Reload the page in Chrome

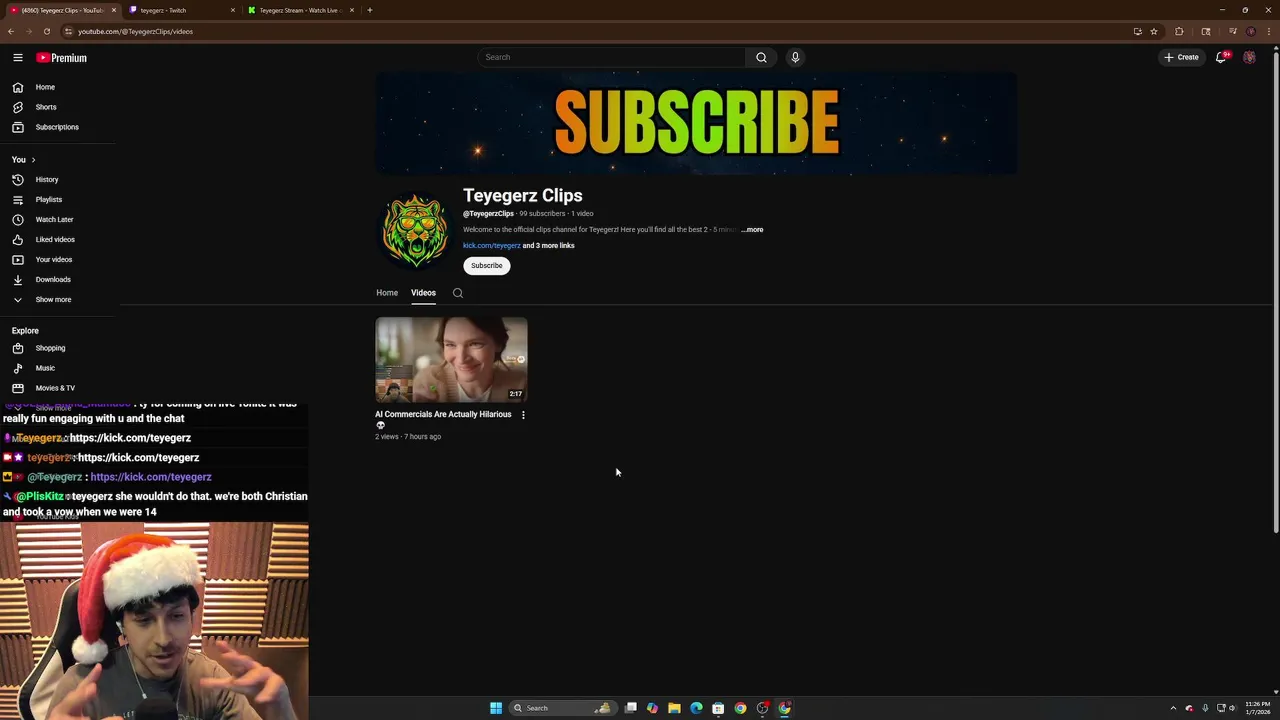click(46, 31)
